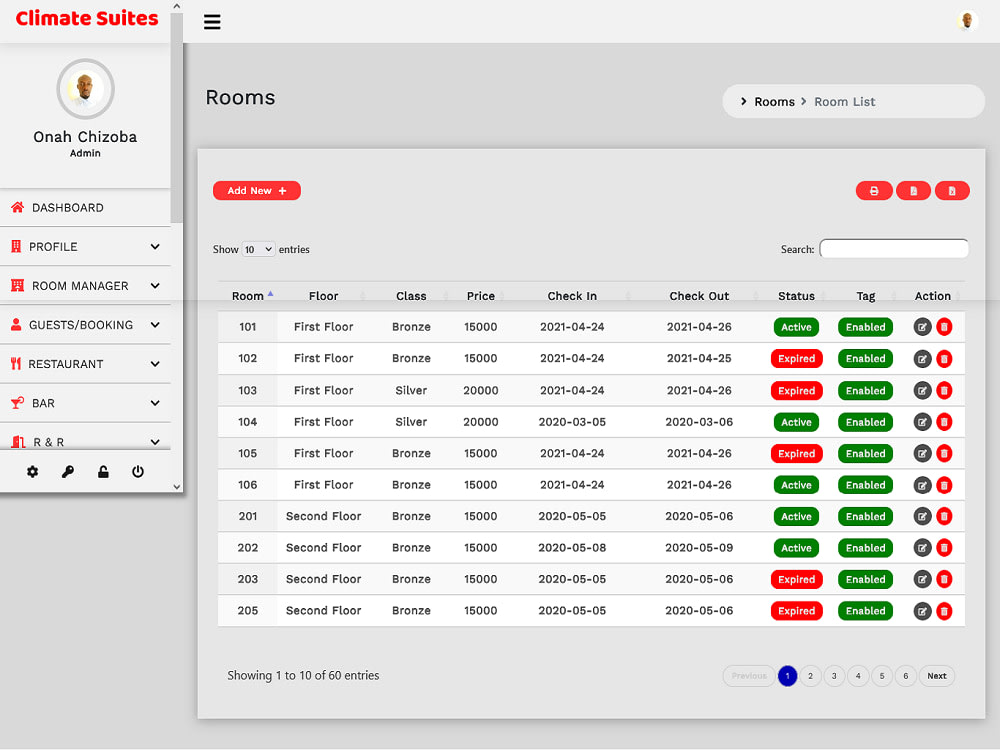Sort table by Check Out column
This screenshot has width=1000, height=750.
[x=699, y=296]
